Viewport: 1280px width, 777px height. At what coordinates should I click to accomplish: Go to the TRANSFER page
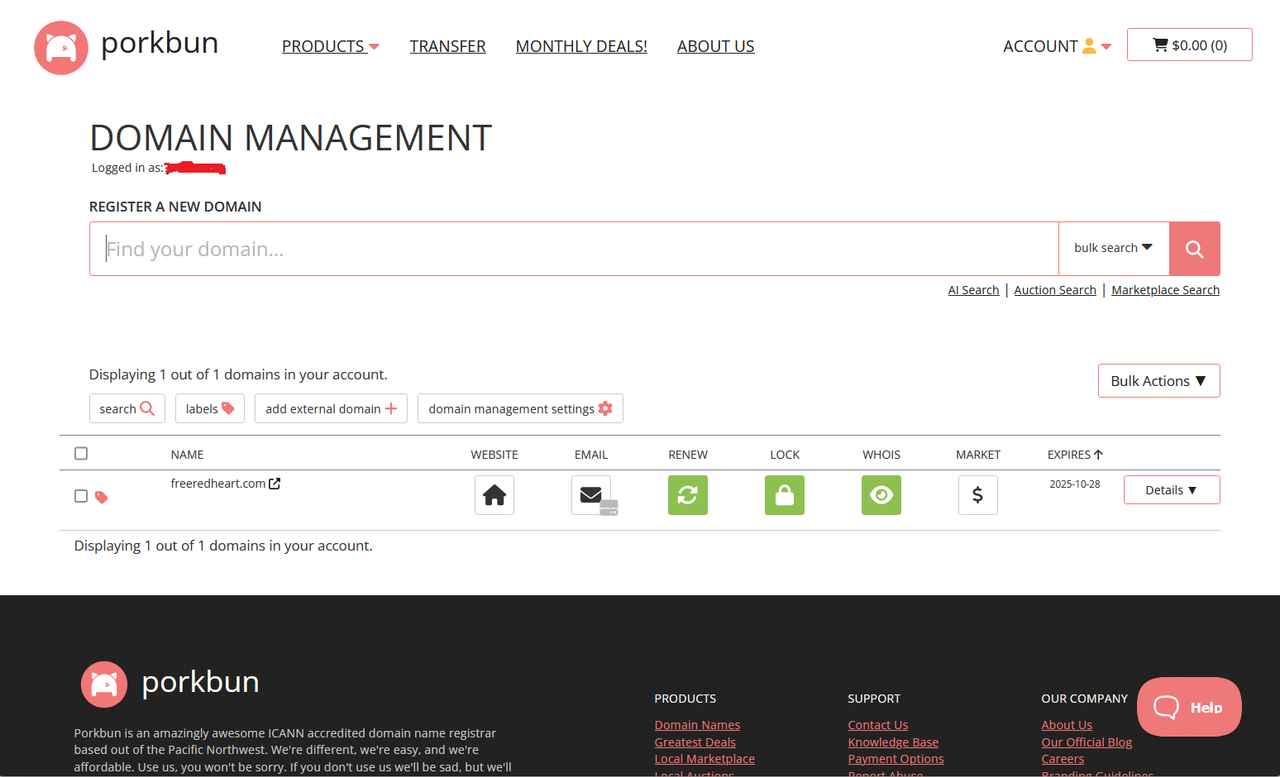[448, 46]
